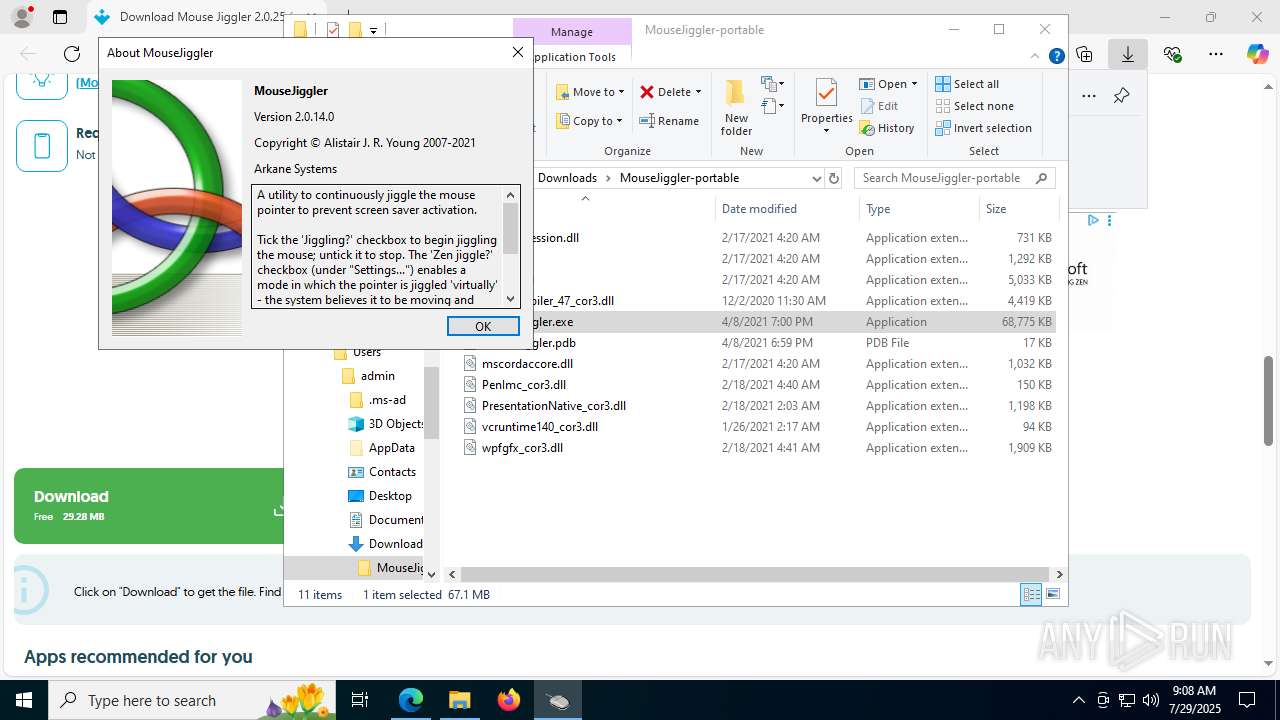Select the Users folder in tree
The image size is (1280, 720).
pyautogui.click(x=366, y=352)
